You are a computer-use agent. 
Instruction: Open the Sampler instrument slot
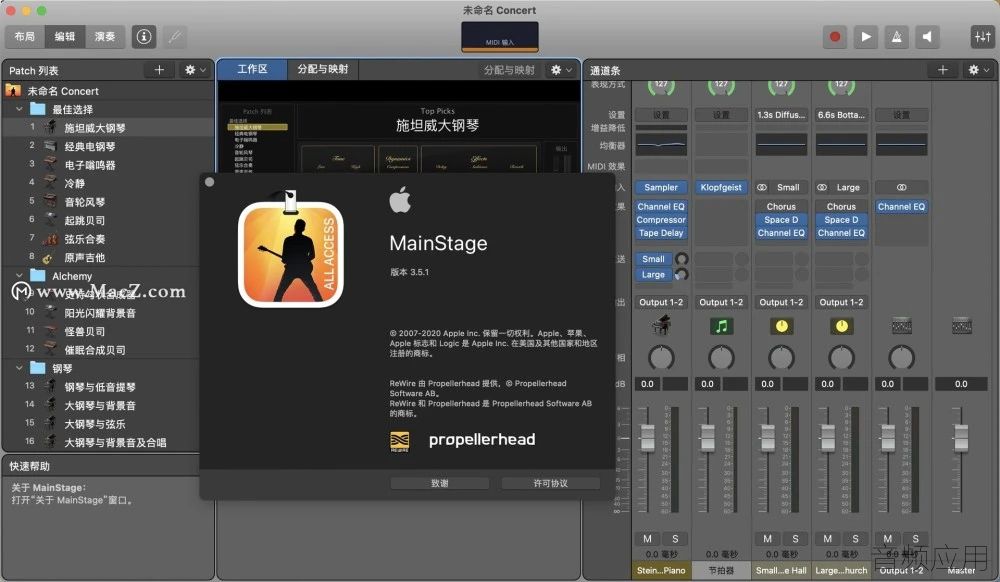click(x=661, y=187)
